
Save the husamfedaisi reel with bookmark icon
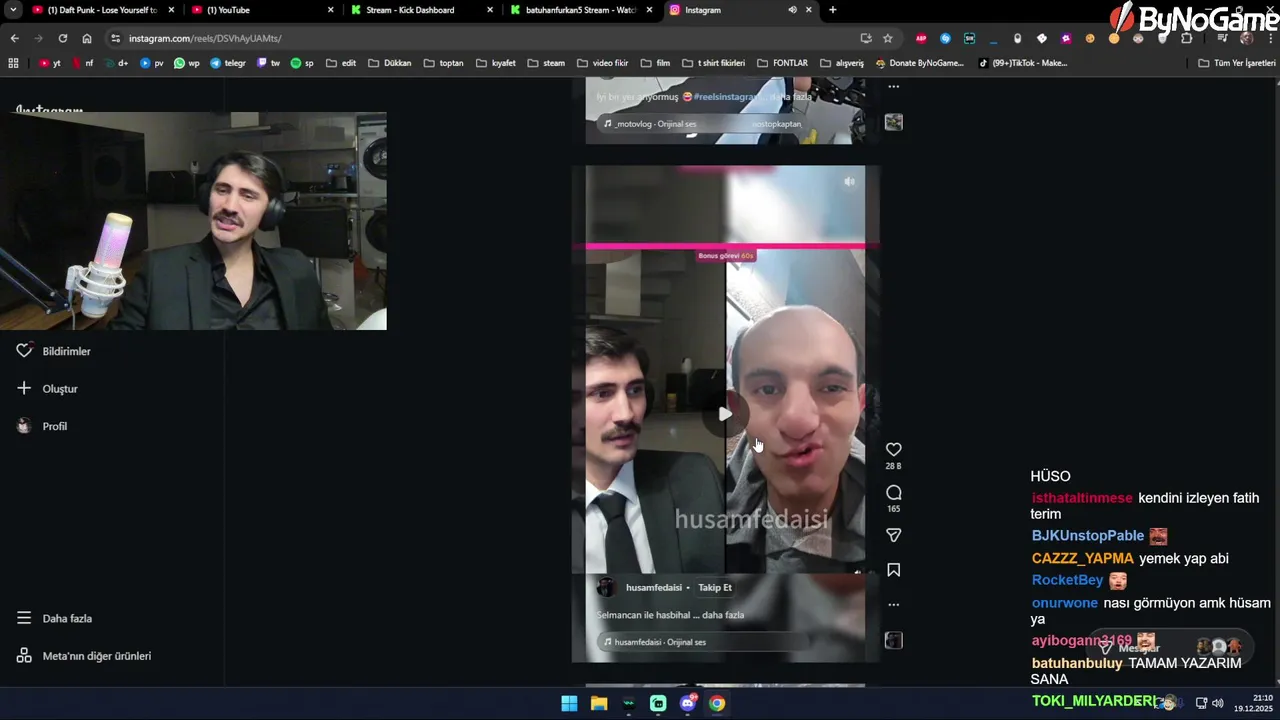coord(894,570)
